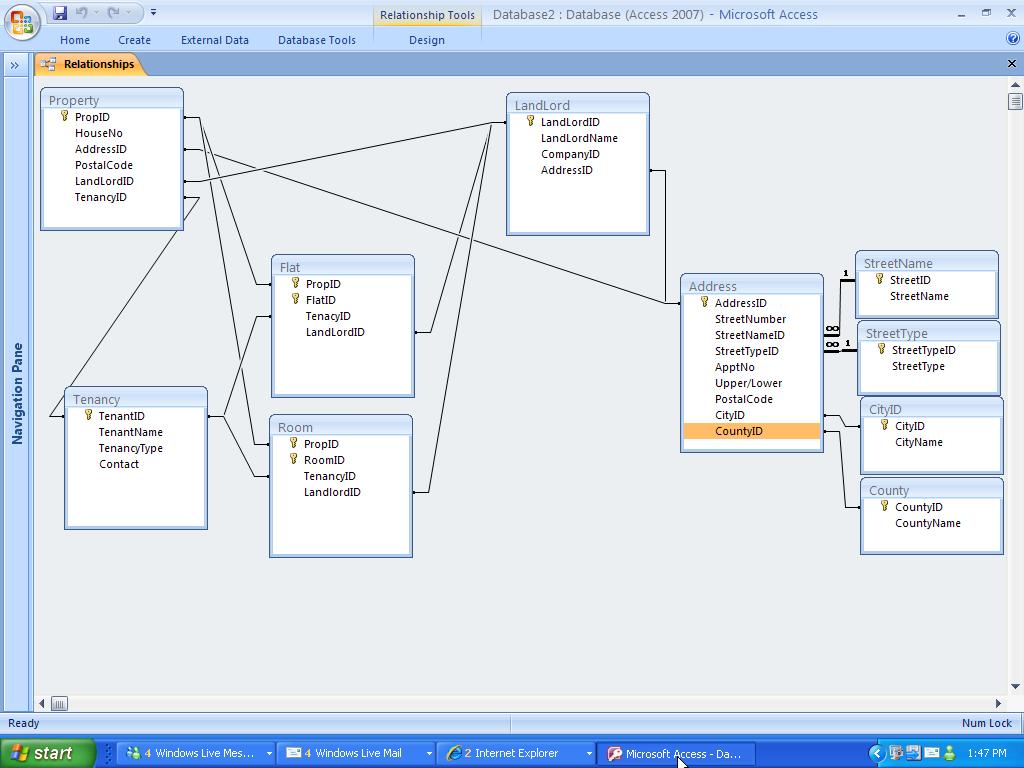This screenshot has width=1024, height=768.
Task: Click the Room table title bar
Action: pyautogui.click(x=341, y=427)
